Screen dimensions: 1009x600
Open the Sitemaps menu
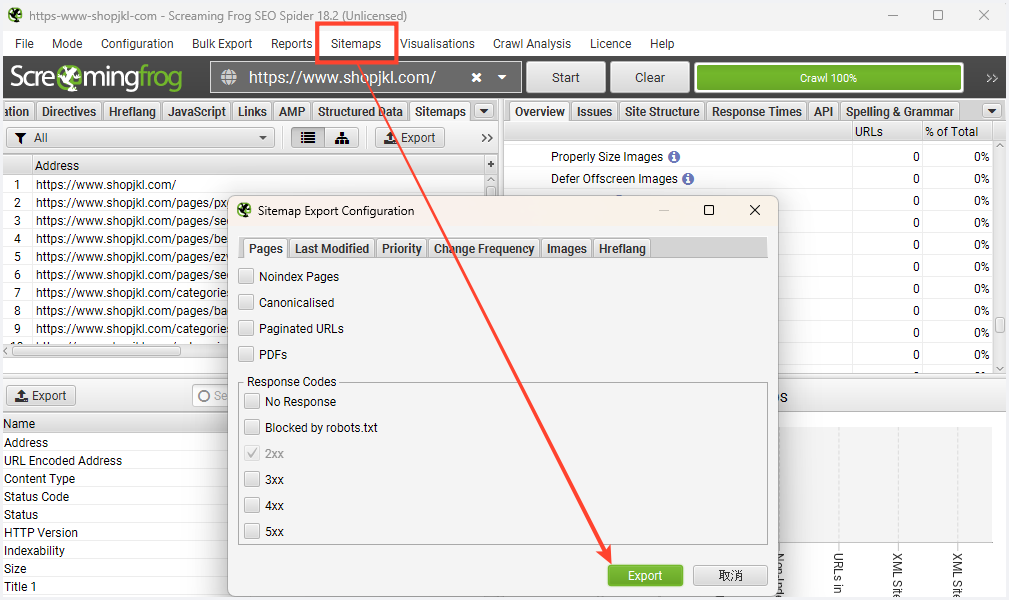coord(356,44)
